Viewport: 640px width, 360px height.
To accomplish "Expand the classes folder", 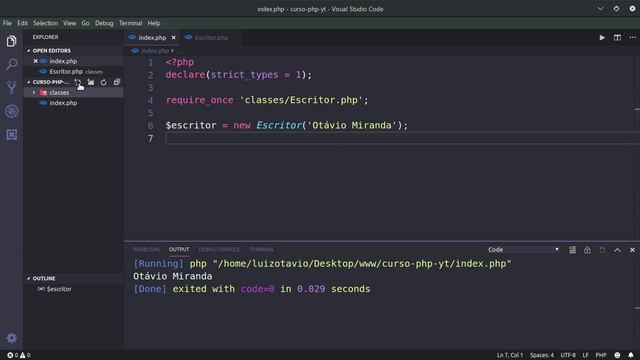I will pyautogui.click(x=34, y=93).
